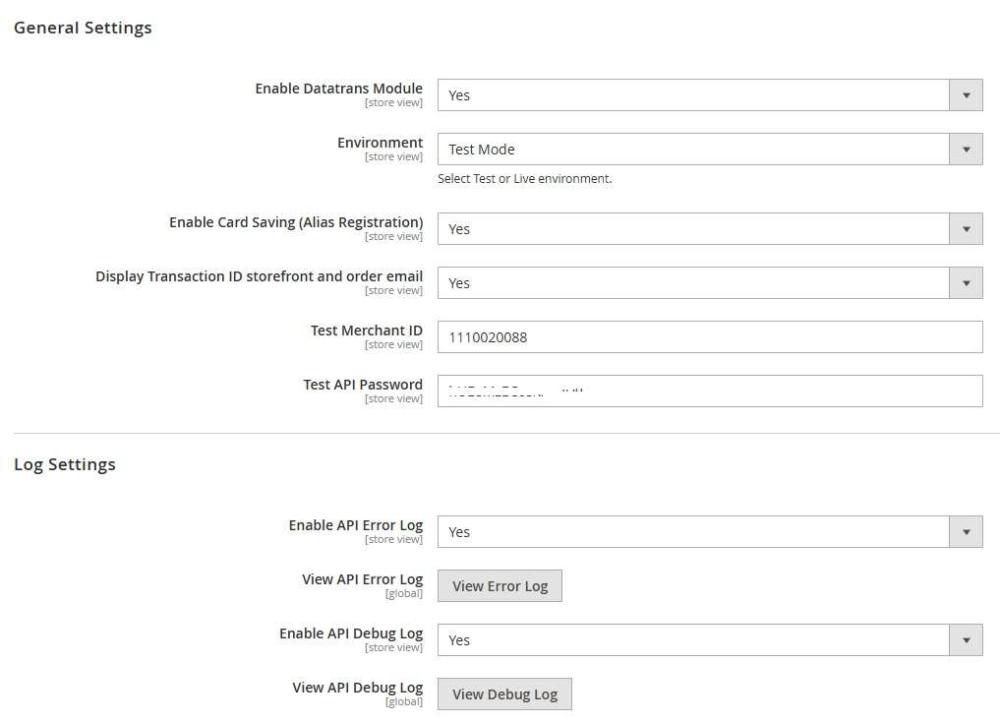1000x723 pixels.
Task: Click the Environment field label
Action: click(x=380, y=142)
